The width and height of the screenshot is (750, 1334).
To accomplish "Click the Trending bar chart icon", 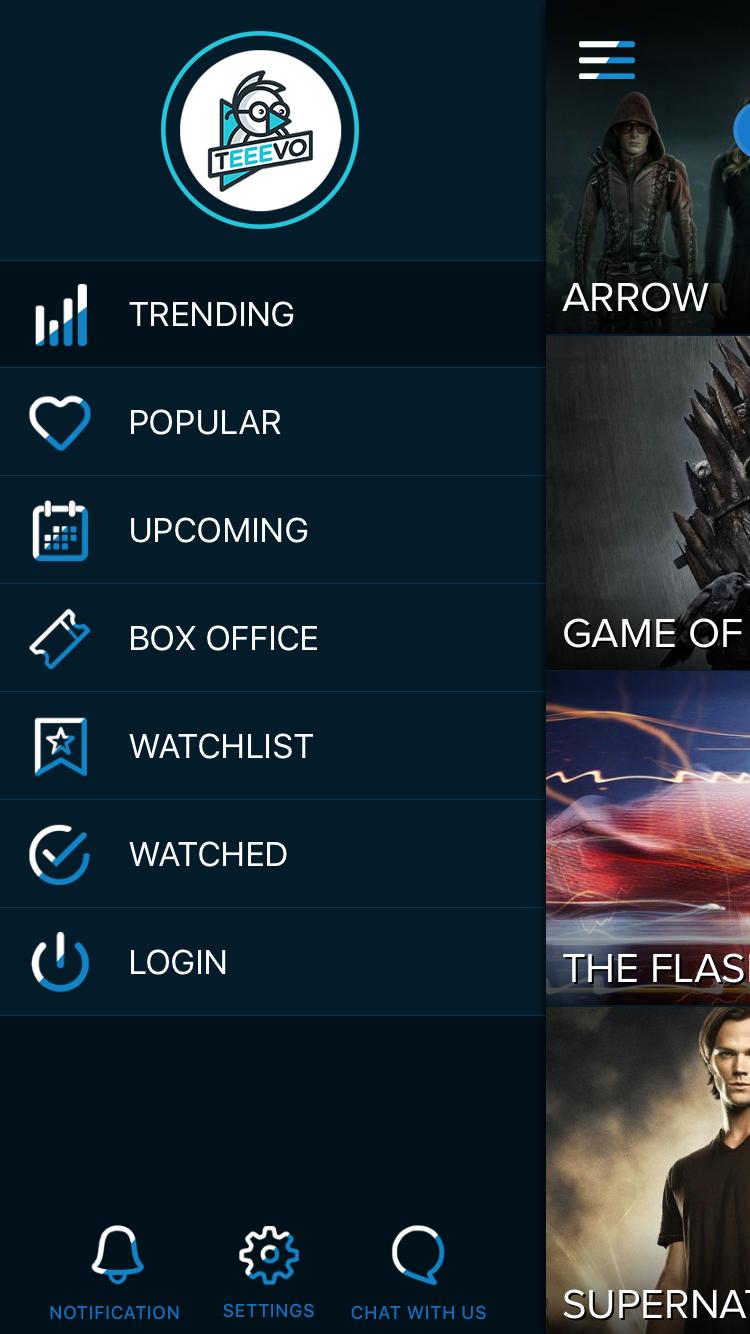I will tap(61, 315).
